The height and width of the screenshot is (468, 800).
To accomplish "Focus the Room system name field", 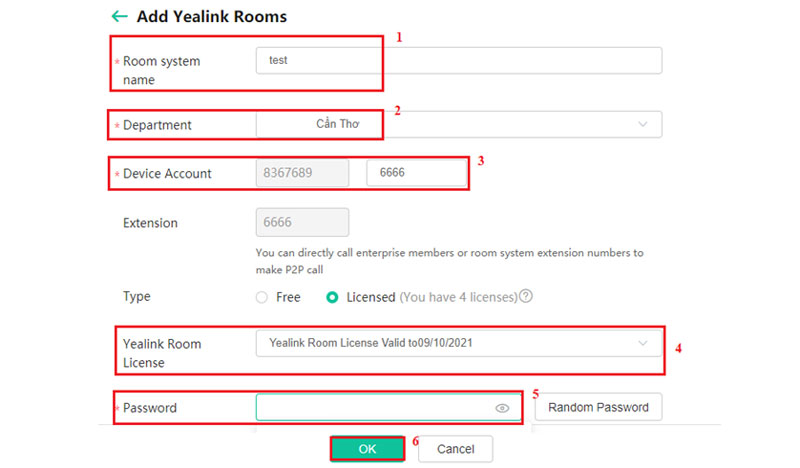I will 458,60.
